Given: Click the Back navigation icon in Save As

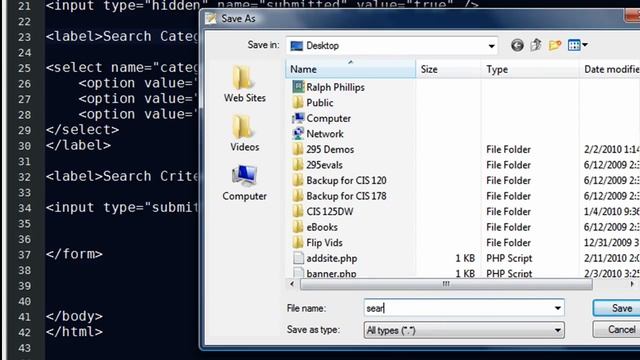Looking at the screenshot, I should 517,45.
